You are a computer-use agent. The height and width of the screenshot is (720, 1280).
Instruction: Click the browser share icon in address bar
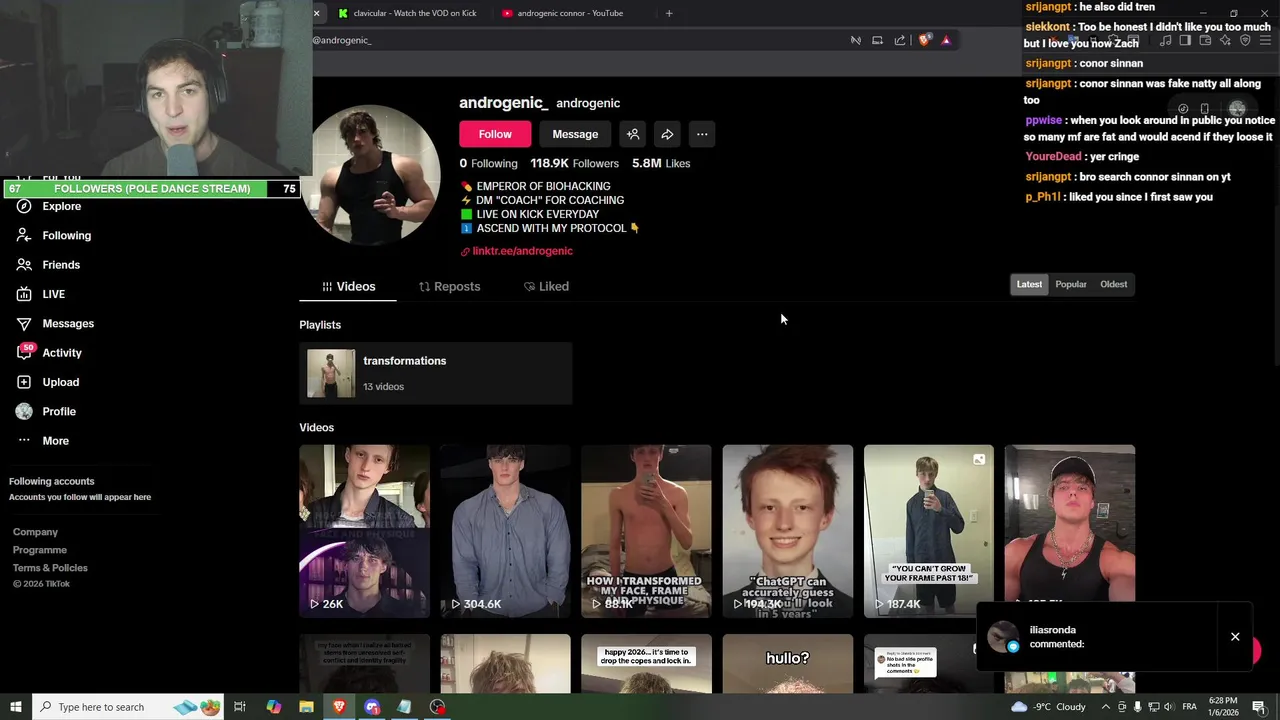[900, 40]
